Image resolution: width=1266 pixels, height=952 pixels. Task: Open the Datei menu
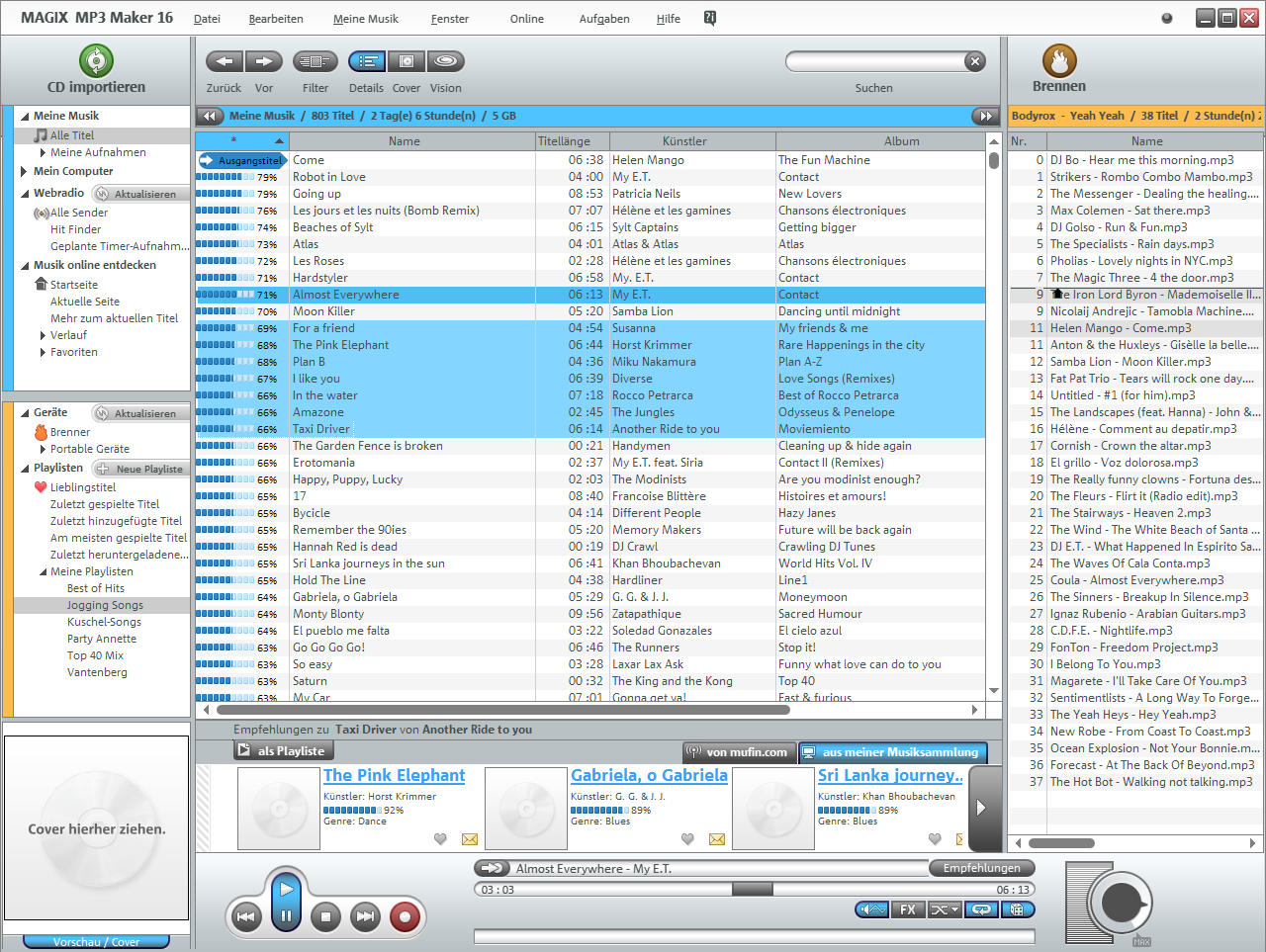tap(207, 19)
